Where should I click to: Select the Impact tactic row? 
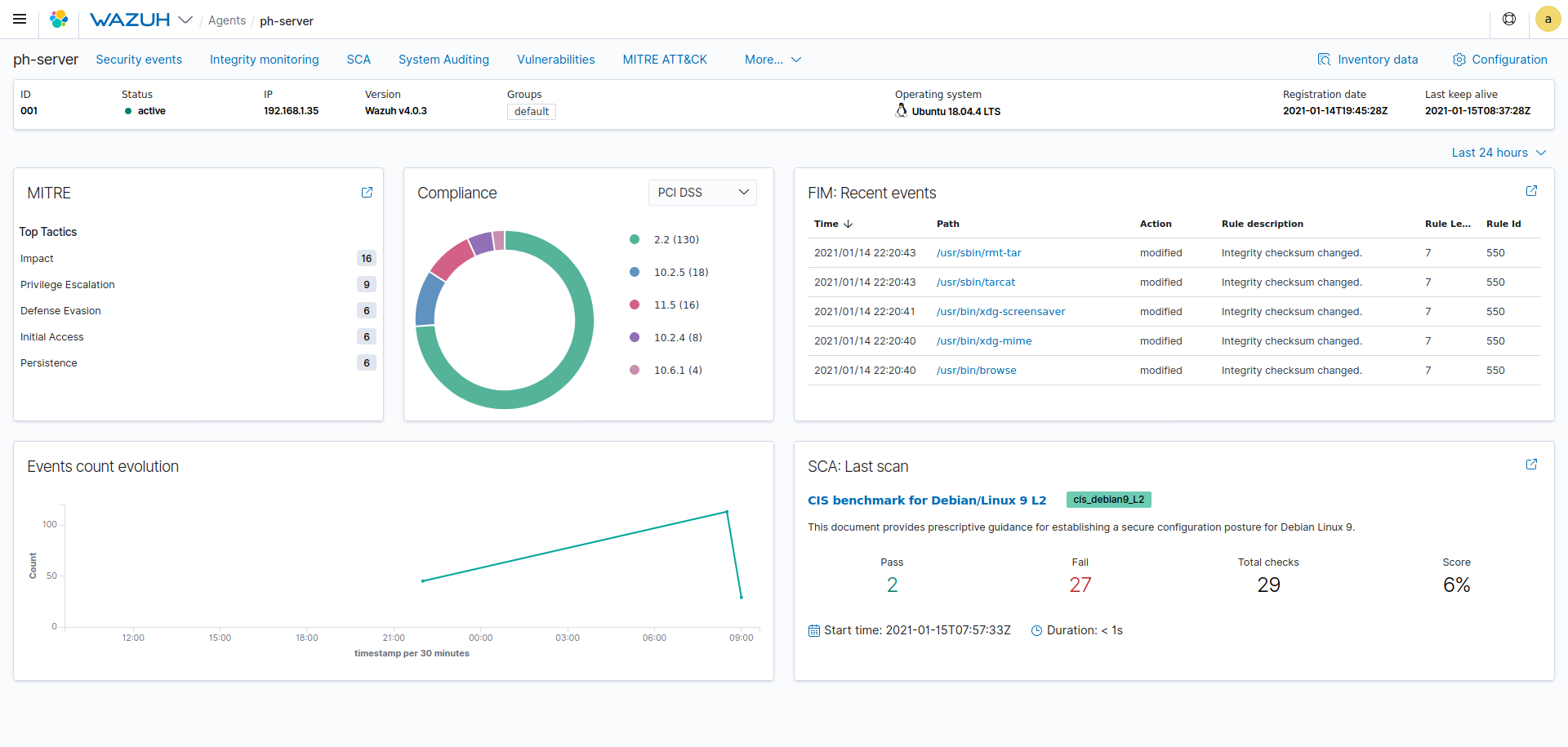(198, 259)
